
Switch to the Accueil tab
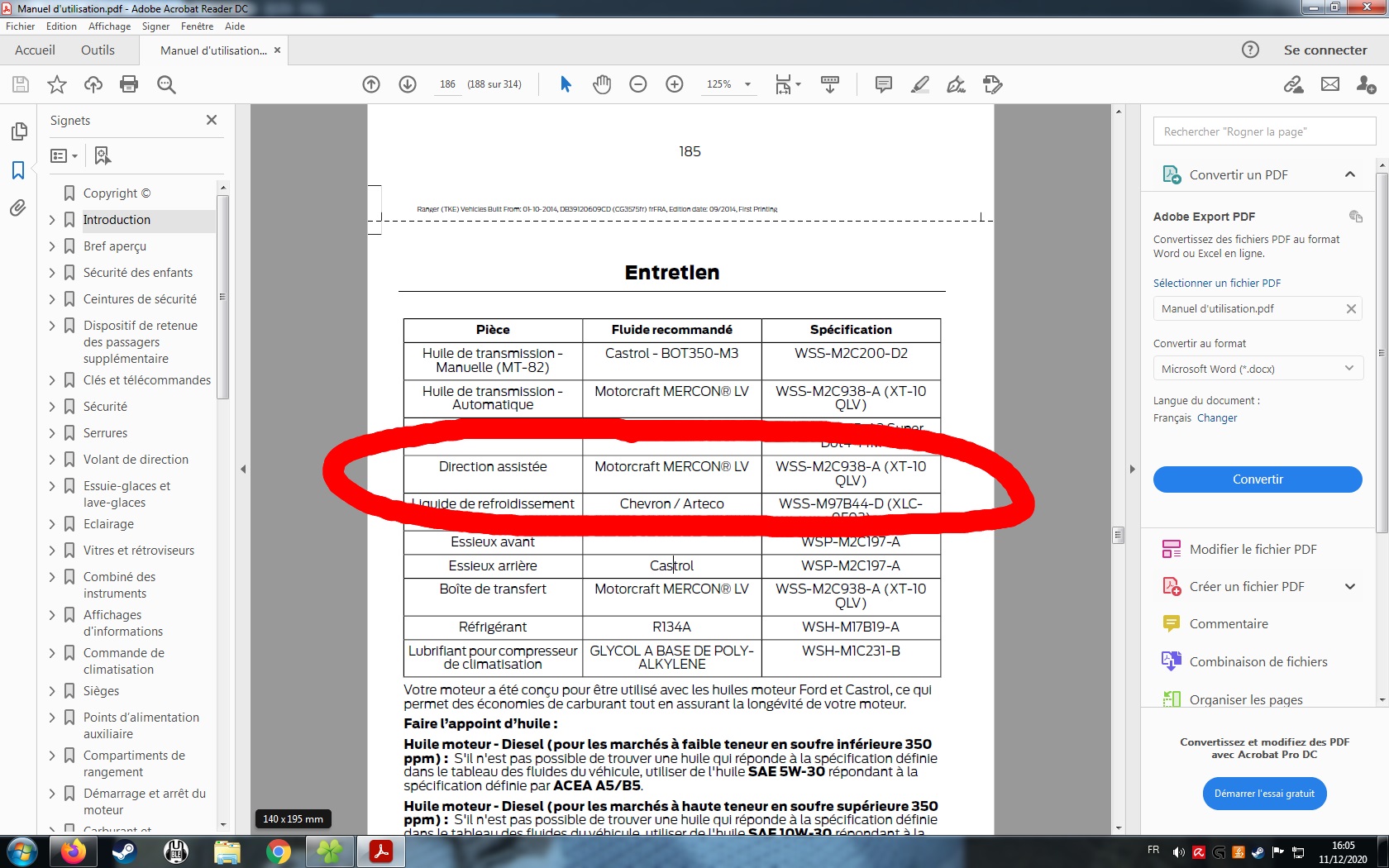tap(35, 50)
